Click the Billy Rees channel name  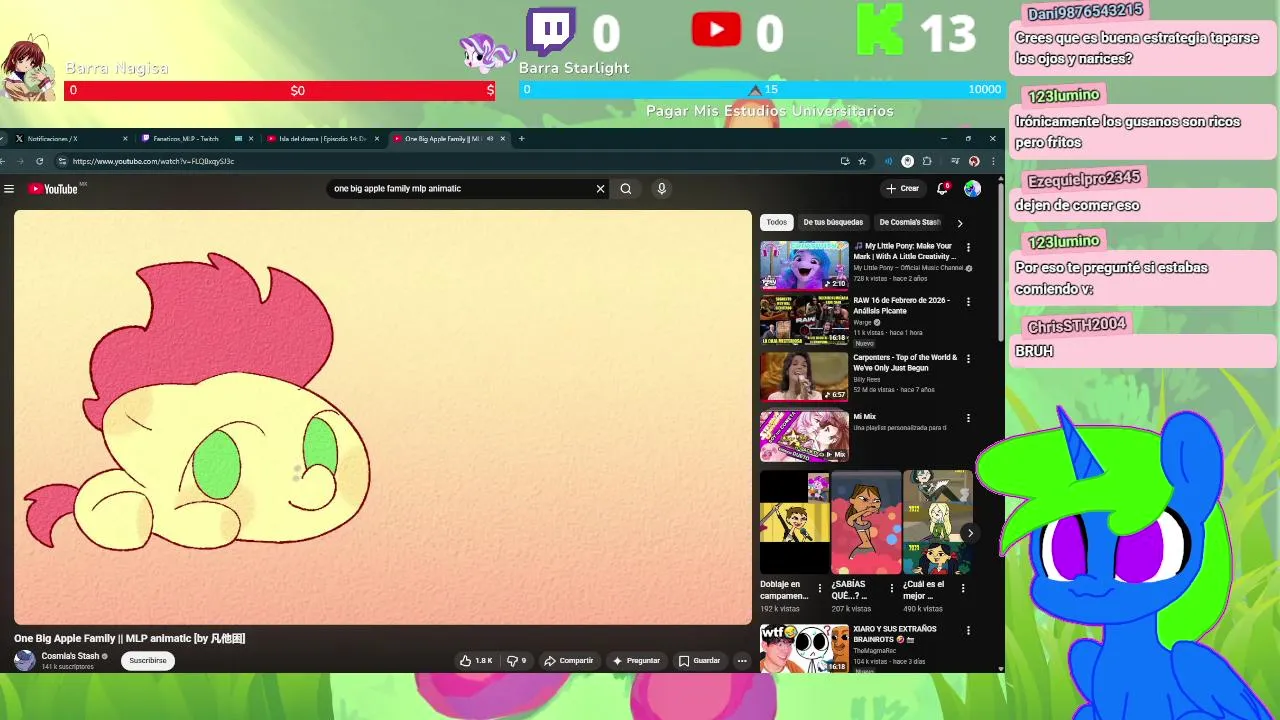pos(866,379)
